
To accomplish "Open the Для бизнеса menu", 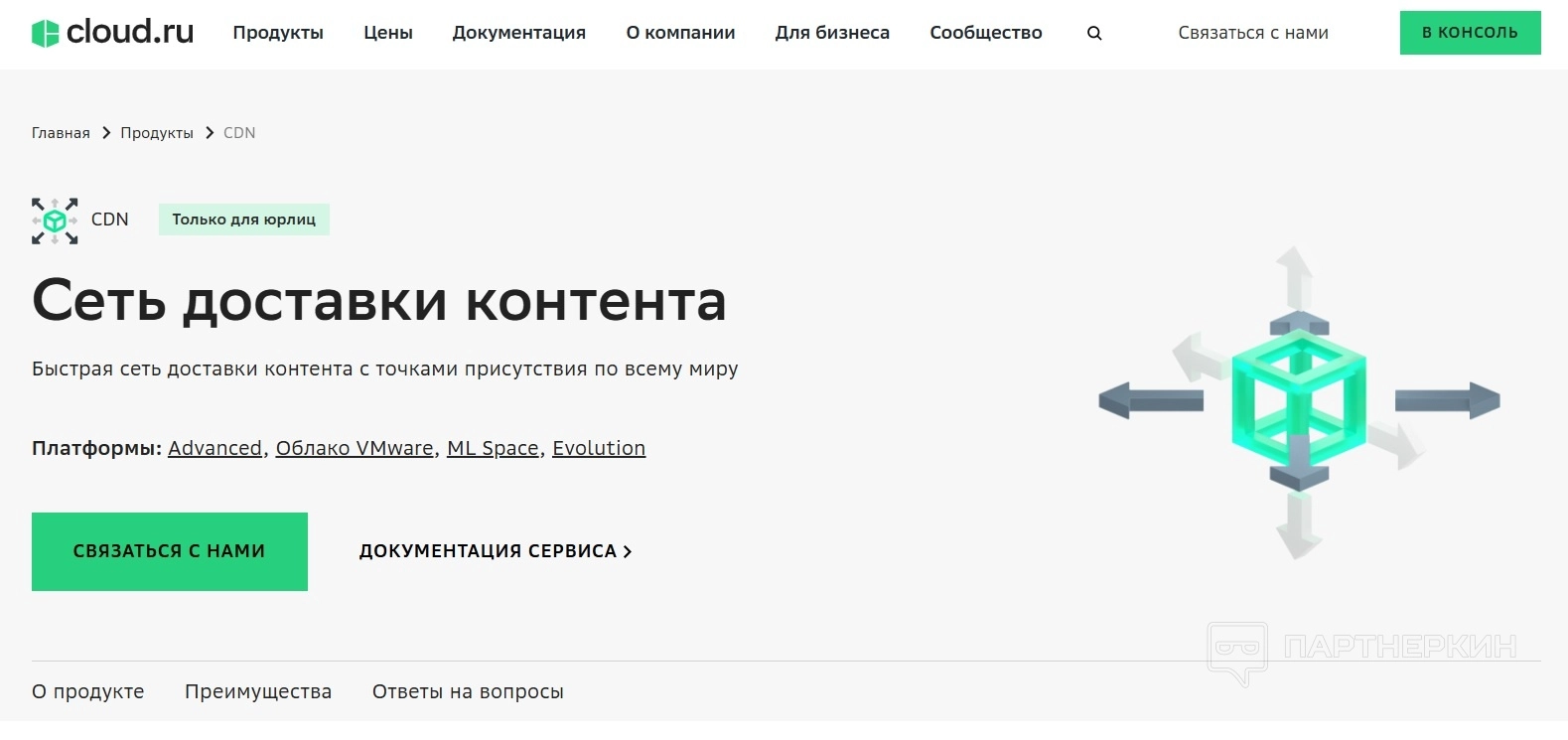I will [x=832, y=33].
